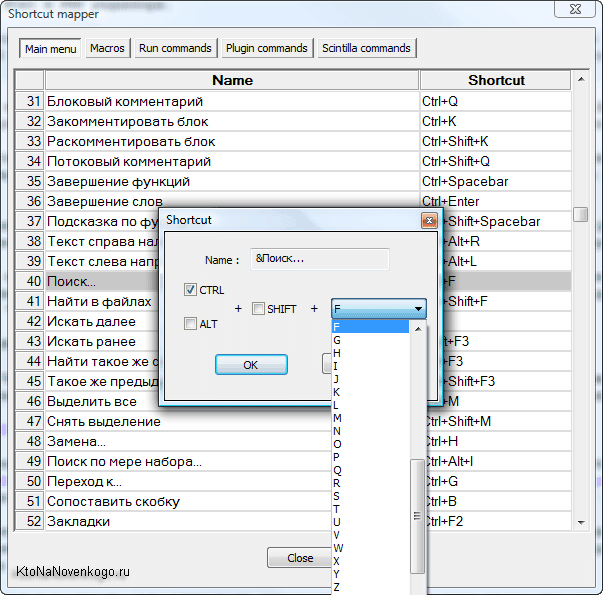Pick key S from the key list
The width and height of the screenshot is (603, 595).
370,496
